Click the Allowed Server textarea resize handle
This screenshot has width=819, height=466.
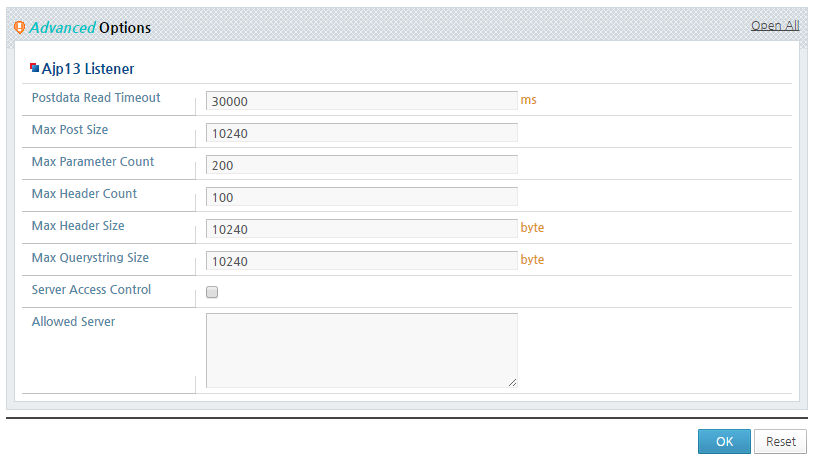pyautogui.click(x=512, y=383)
